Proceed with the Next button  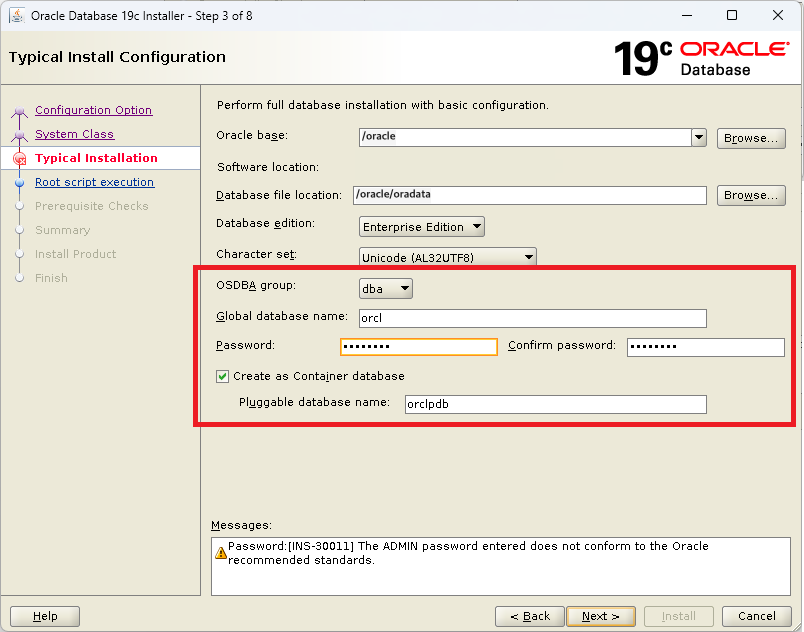click(x=601, y=616)
